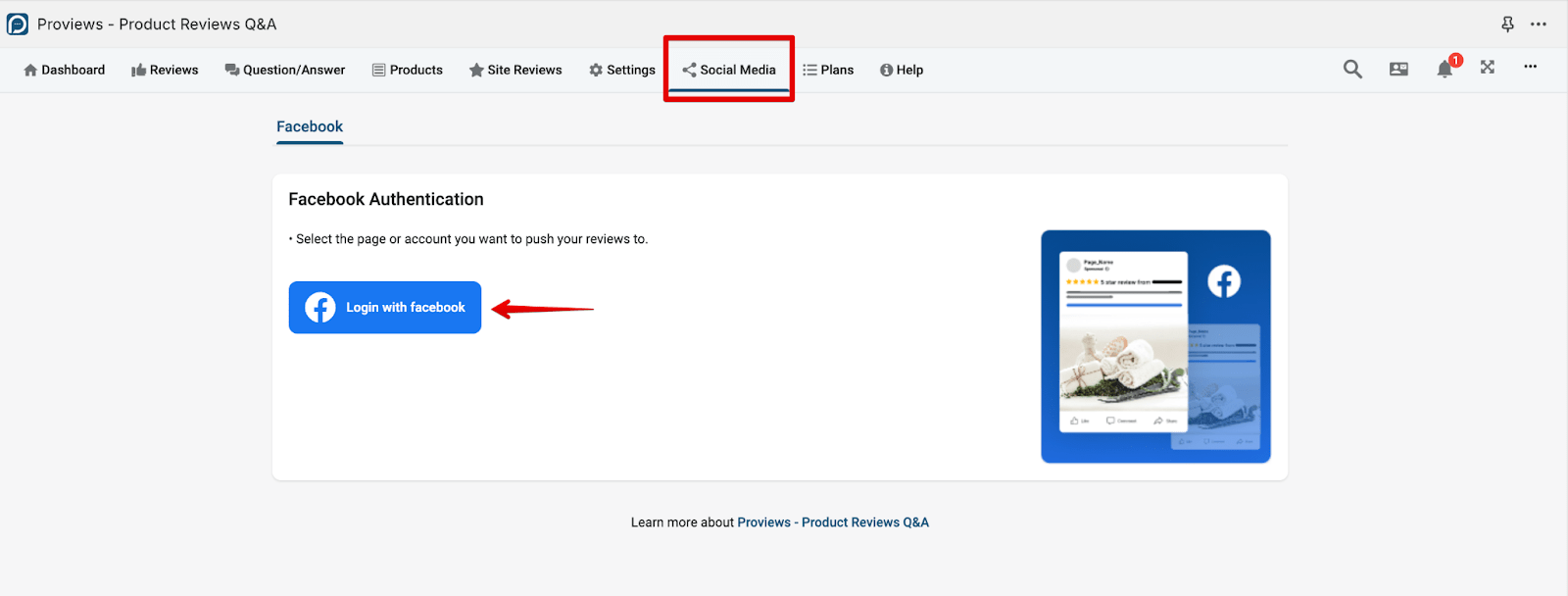The height and width of the screenshot is (596, 1568).
Task: Open the Reviews menu item
Action: (x=165, y=70)
